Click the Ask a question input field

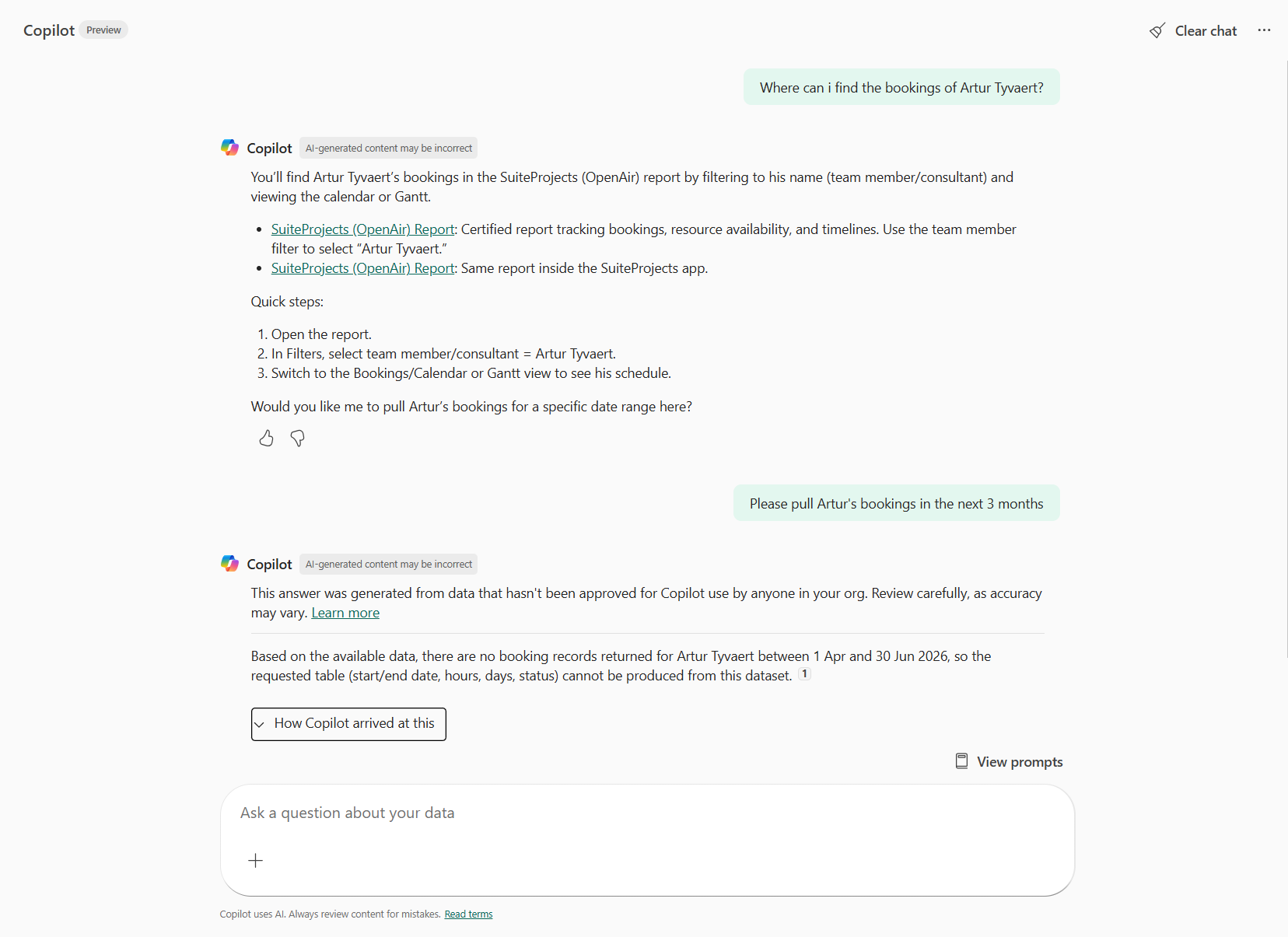pos(647,813)
